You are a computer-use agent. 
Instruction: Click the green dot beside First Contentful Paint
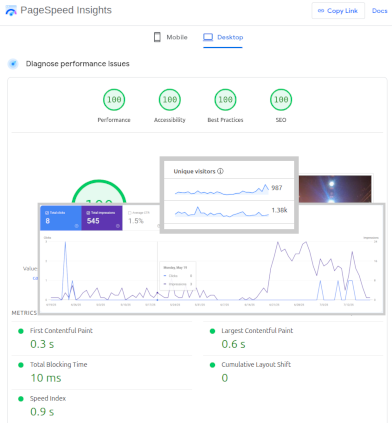21,331
